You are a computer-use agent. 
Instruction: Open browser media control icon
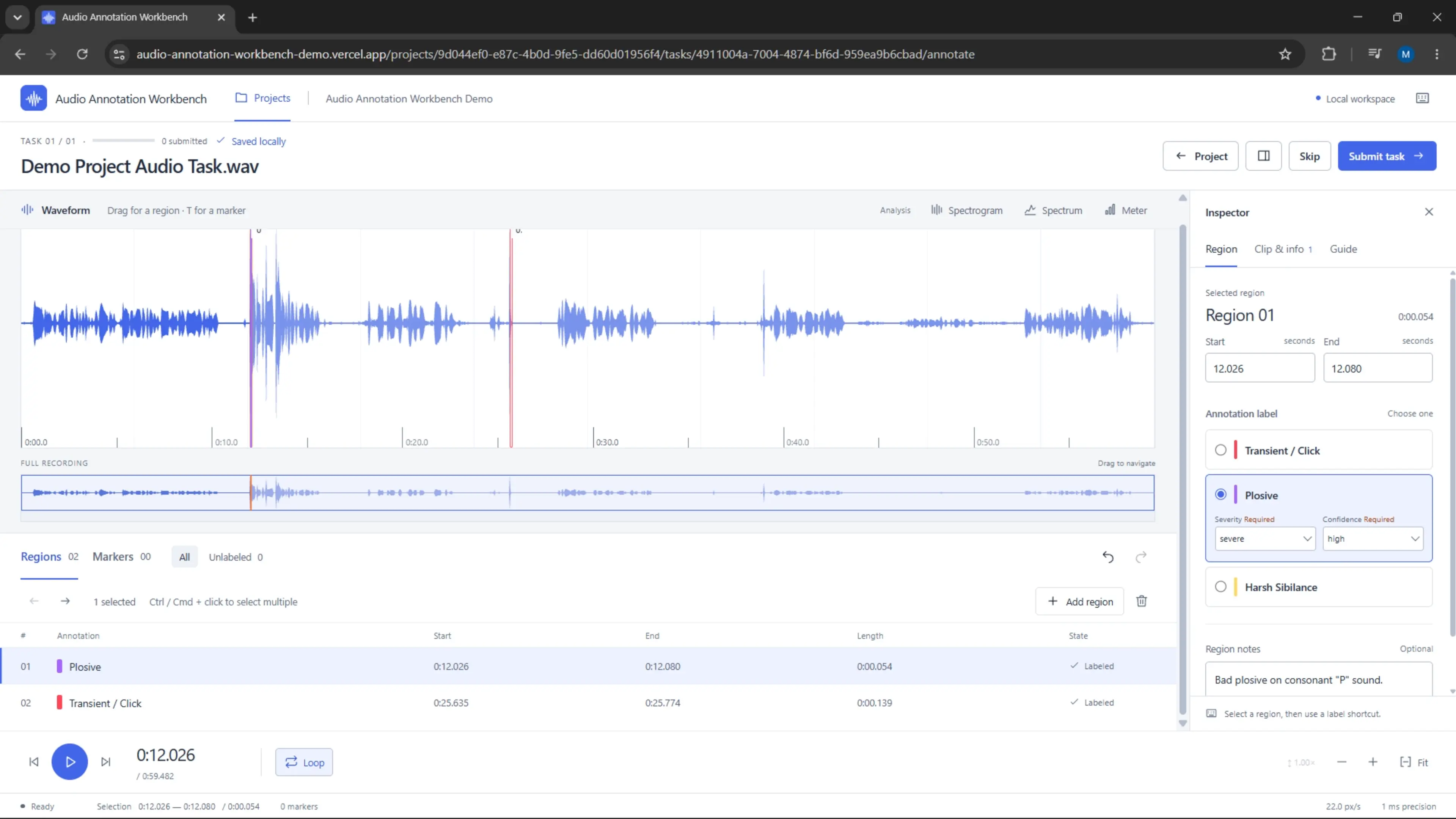1374,54
